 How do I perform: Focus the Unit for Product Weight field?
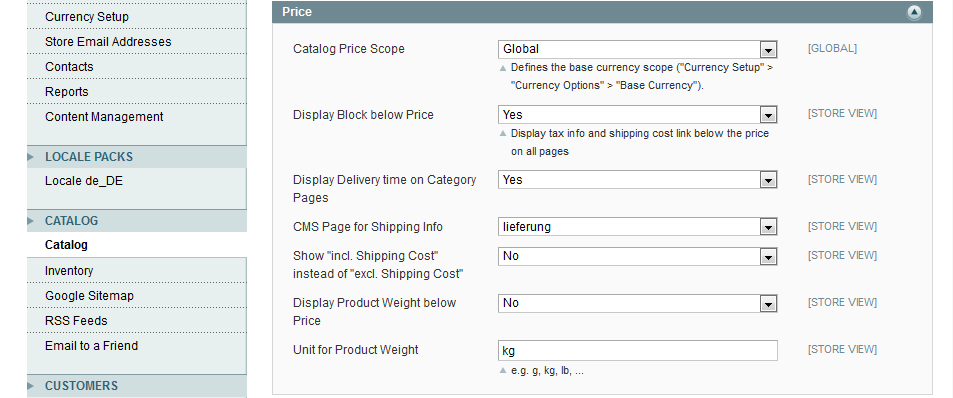coord(638,351)
